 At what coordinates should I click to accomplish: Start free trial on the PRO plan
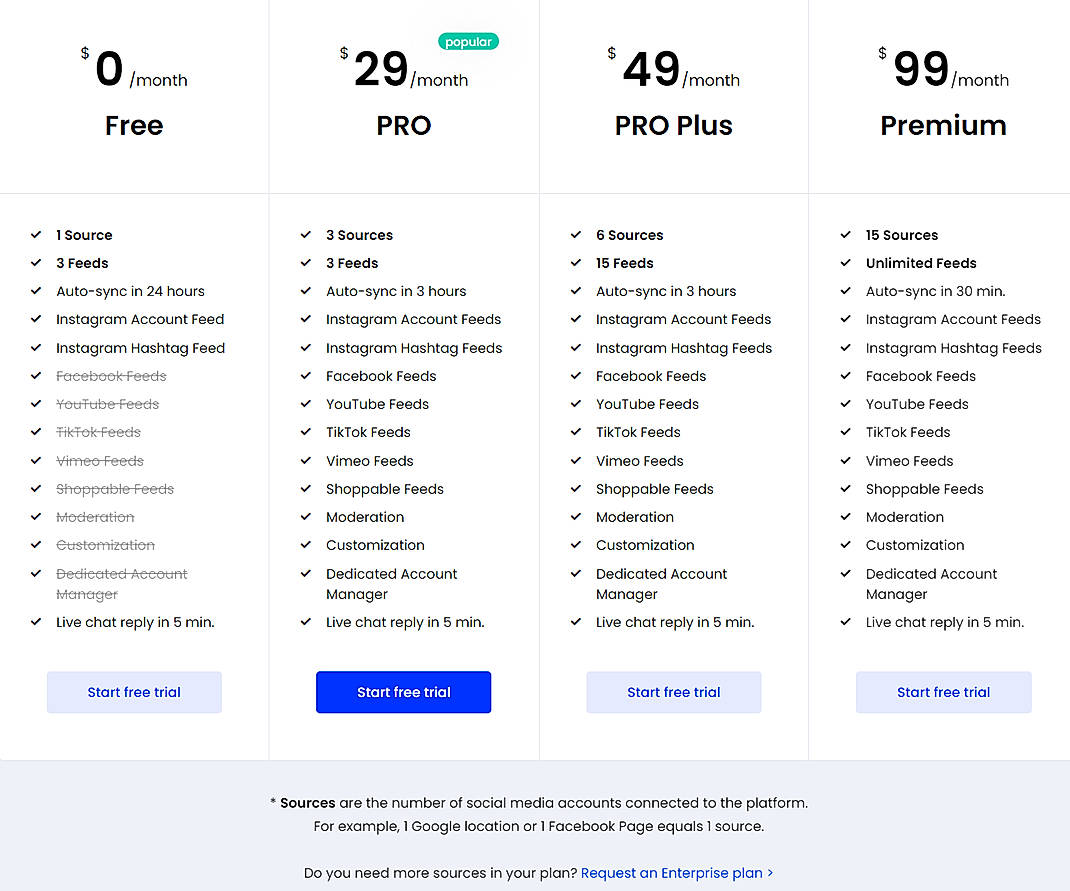403,692
